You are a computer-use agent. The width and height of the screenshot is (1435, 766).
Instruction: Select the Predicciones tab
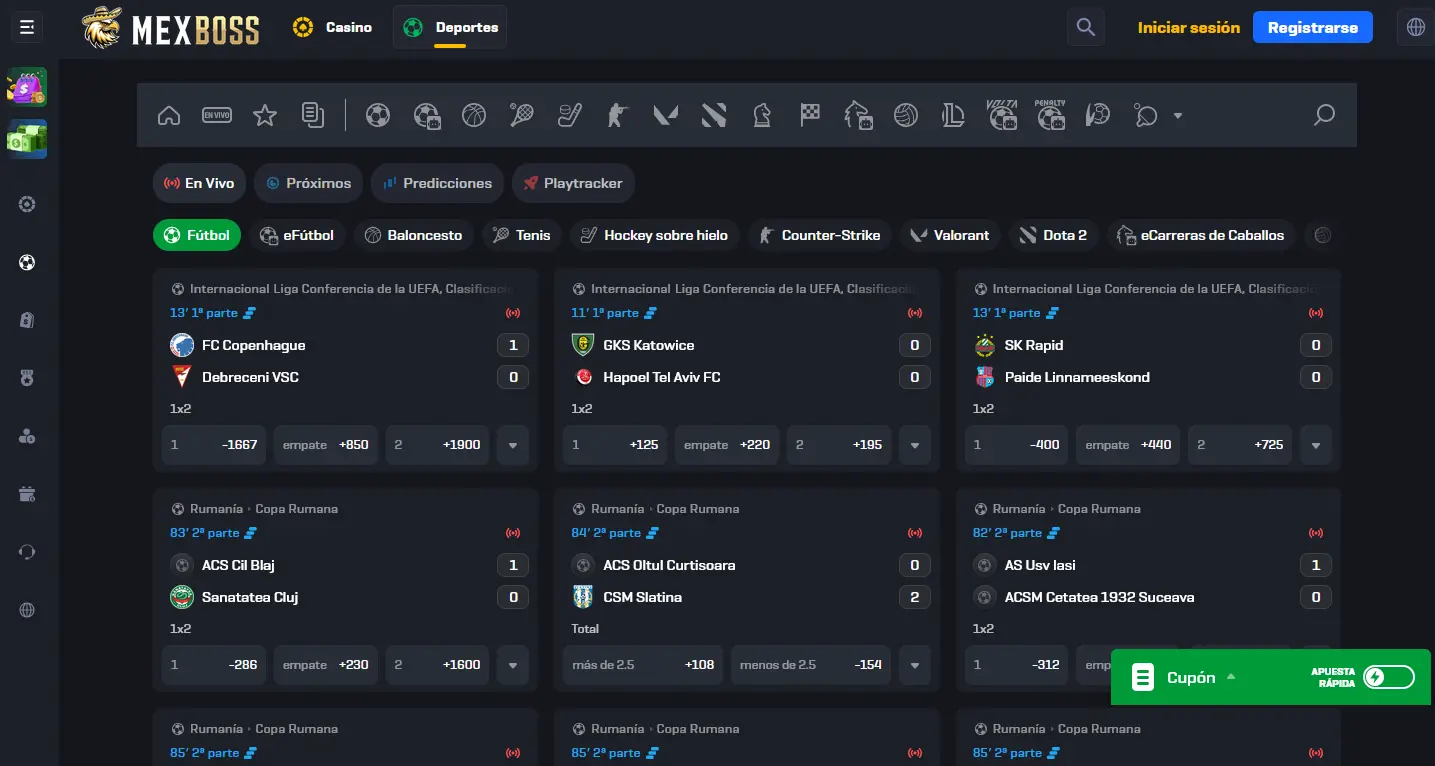tap(437, 183)
